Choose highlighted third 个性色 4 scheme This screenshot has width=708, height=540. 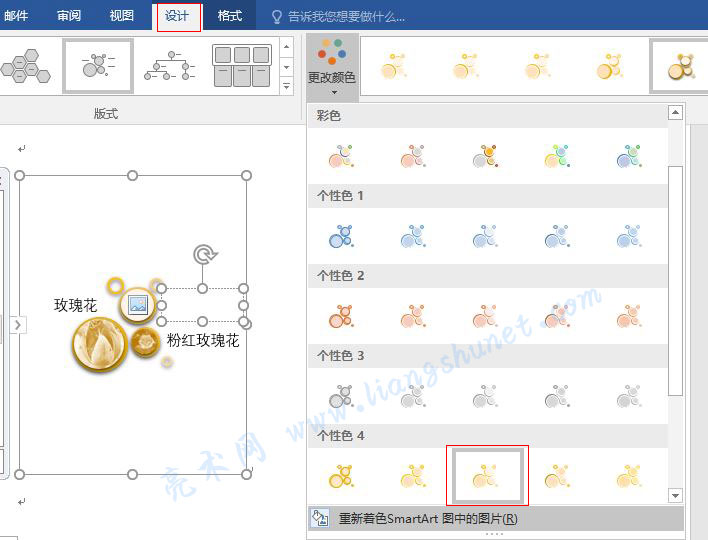pyautogui.click(x=487, y=475)
